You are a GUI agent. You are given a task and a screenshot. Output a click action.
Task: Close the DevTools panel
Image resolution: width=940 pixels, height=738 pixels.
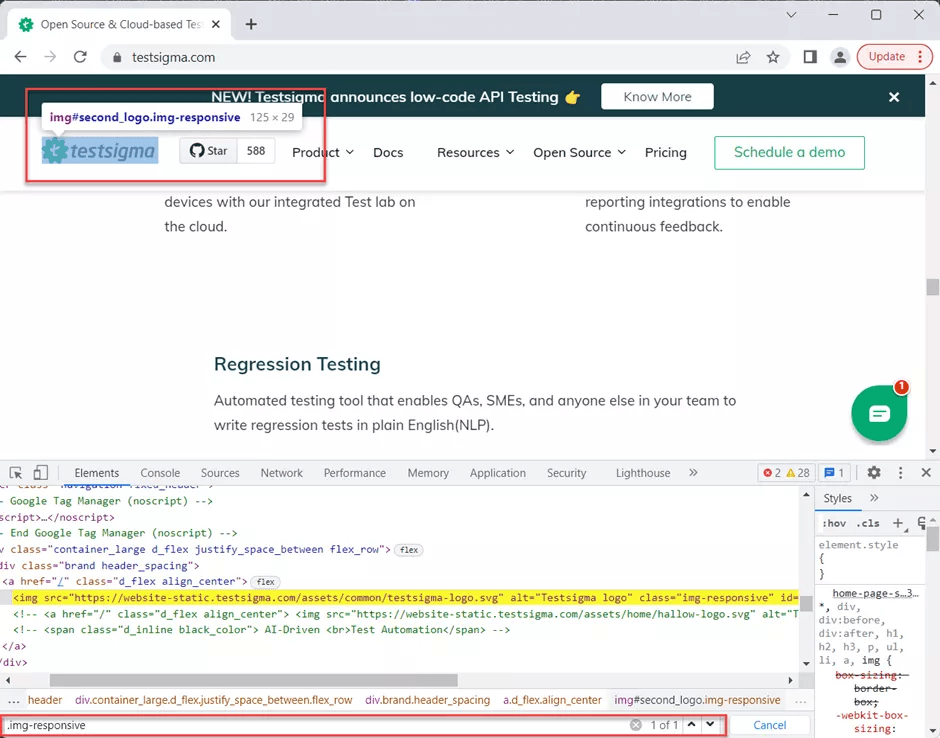[926, 472]
